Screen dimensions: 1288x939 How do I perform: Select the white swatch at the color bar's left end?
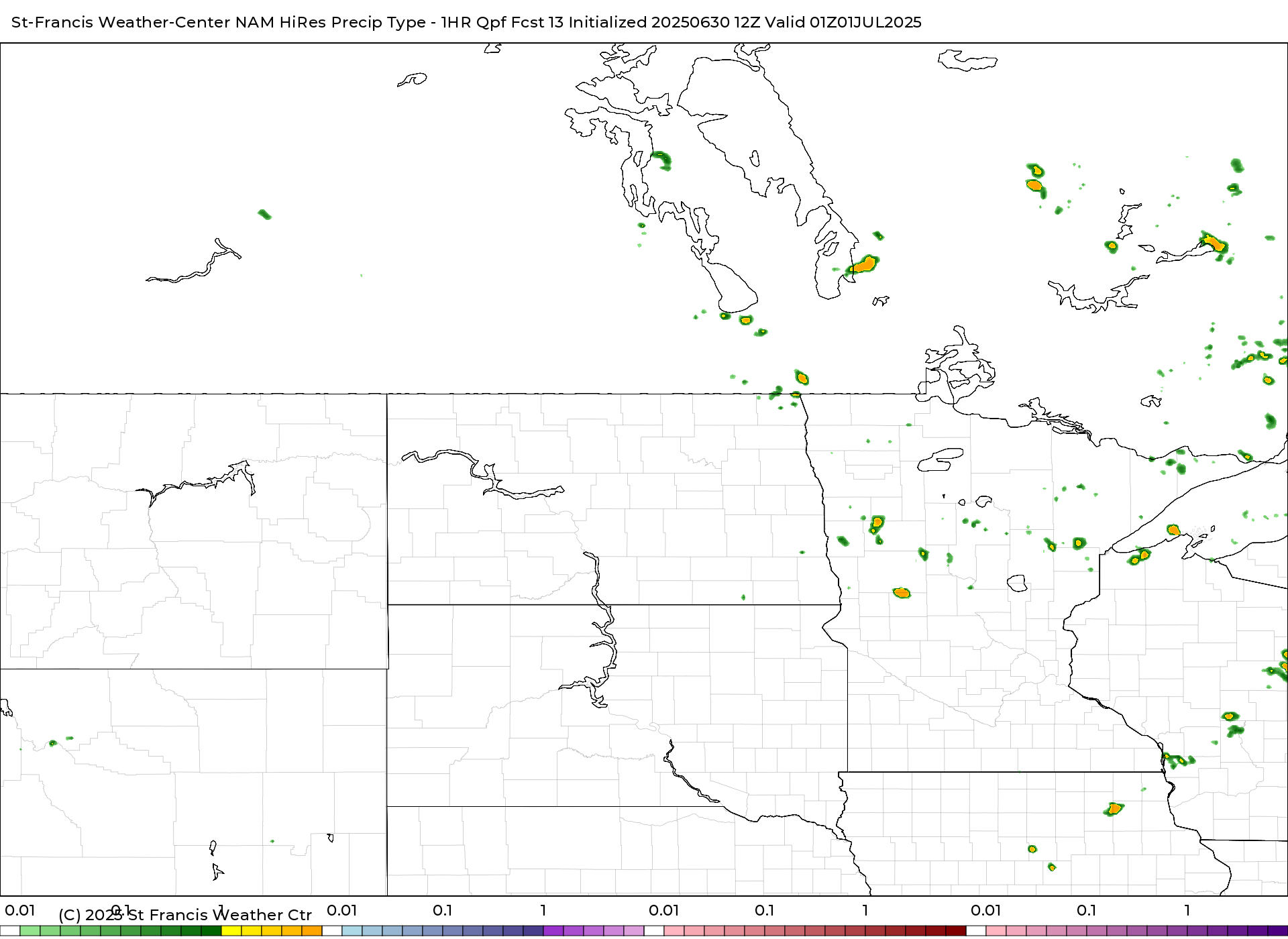(x=10, y=931)
